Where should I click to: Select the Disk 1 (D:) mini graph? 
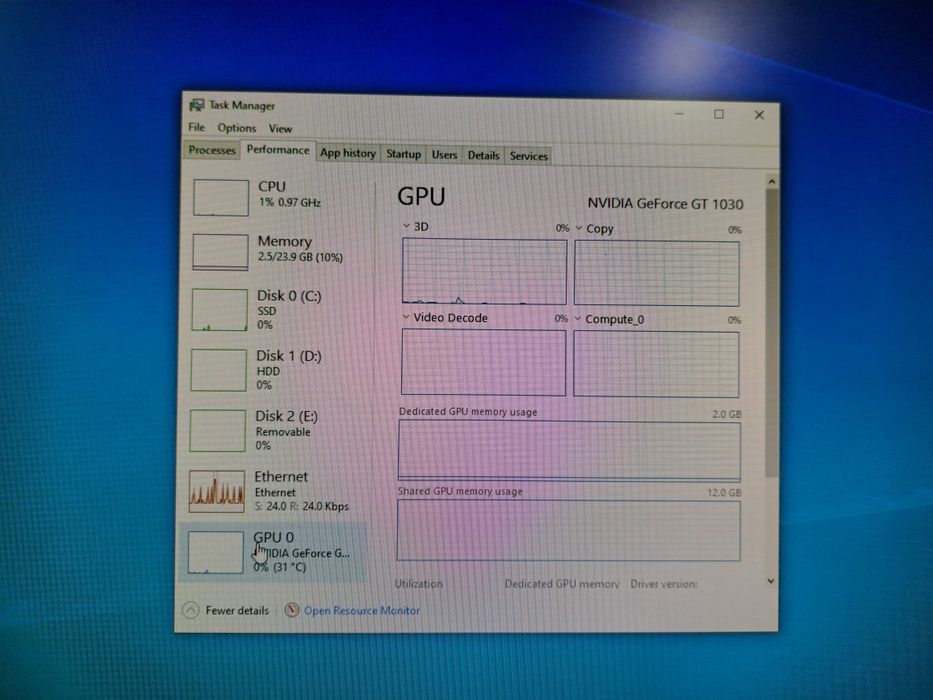pyautogui.click(x=218, y=370)
